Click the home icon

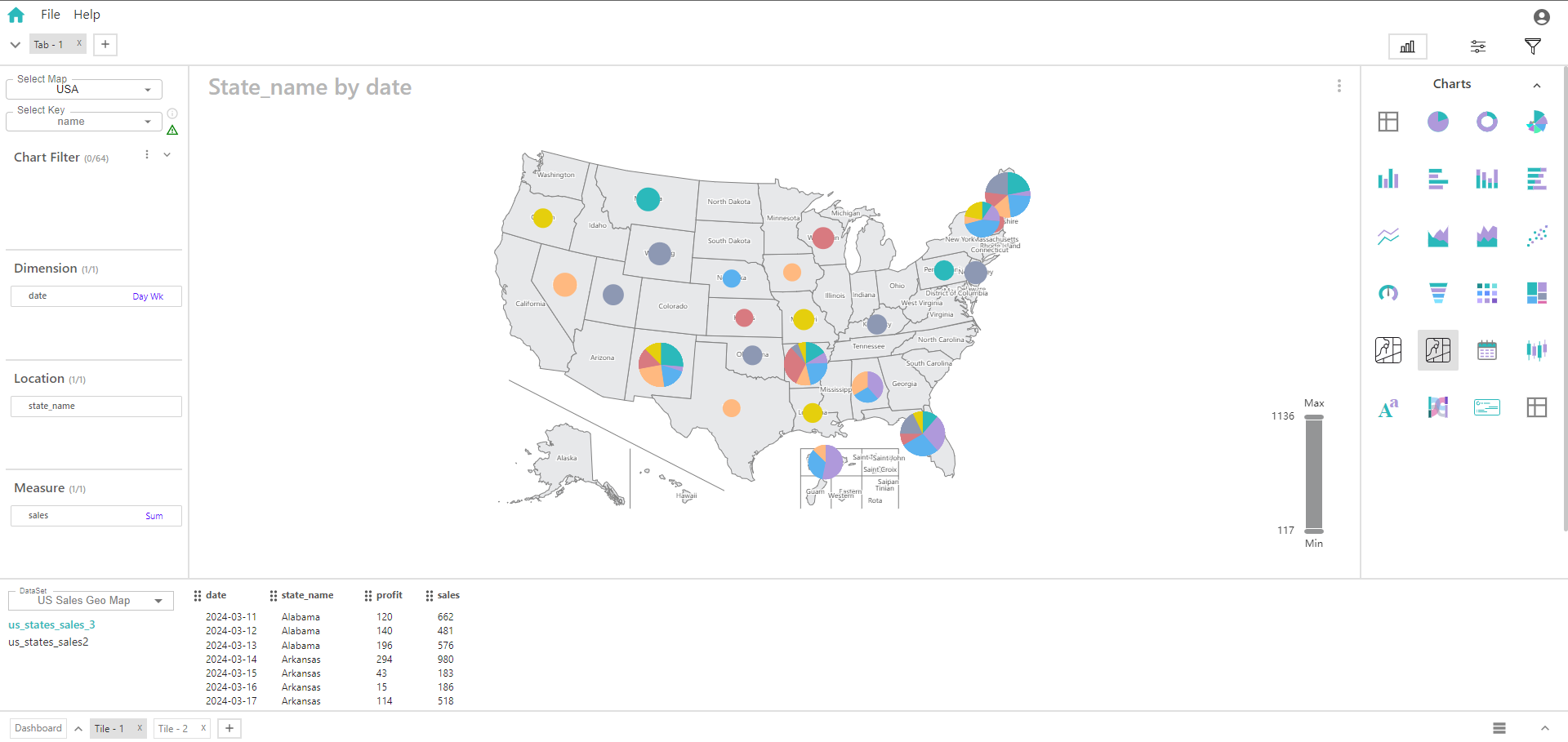point(16,15)
